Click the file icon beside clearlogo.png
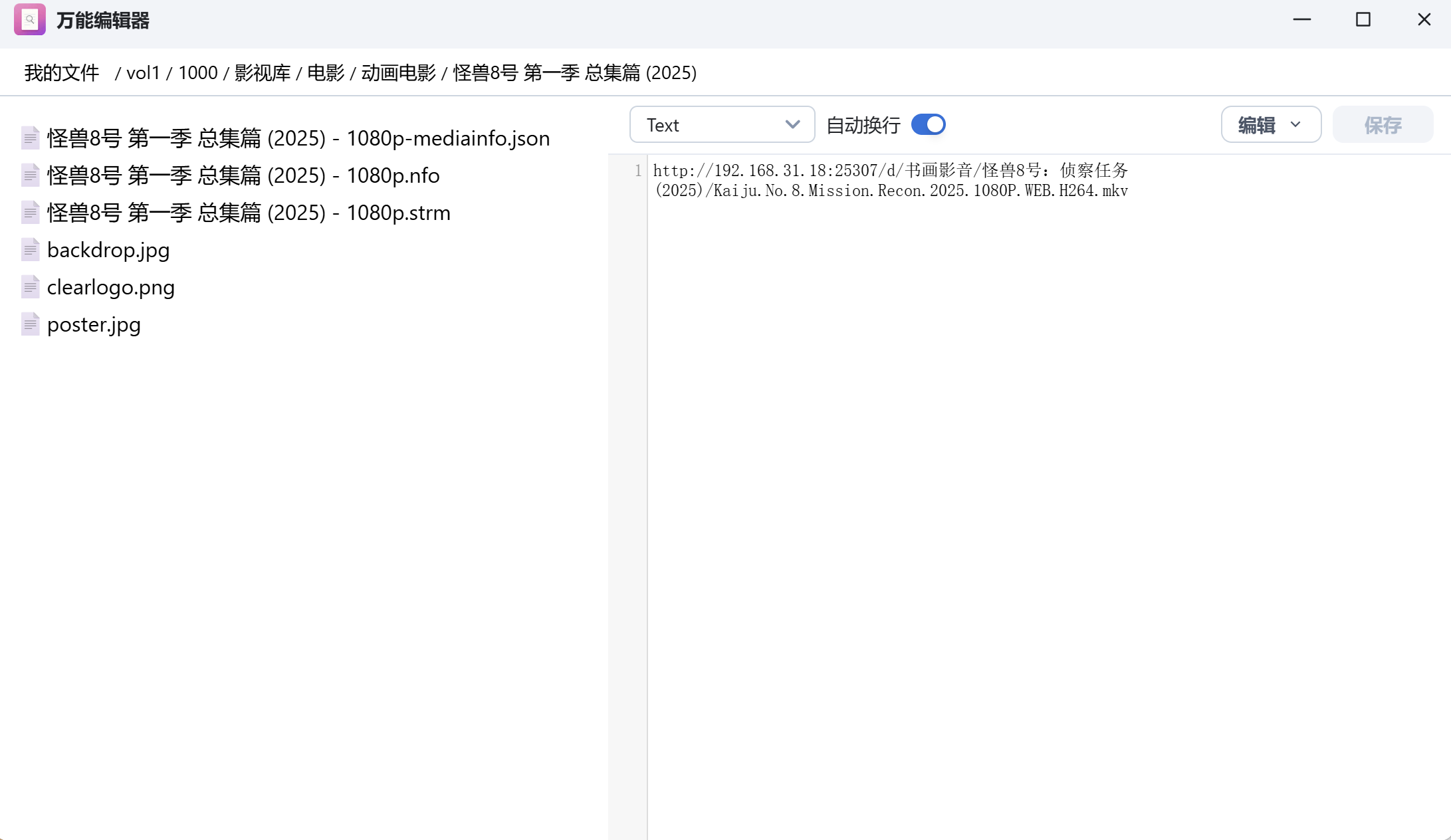The height and width of the screenshot is (840, 1451). pos(31,287)
